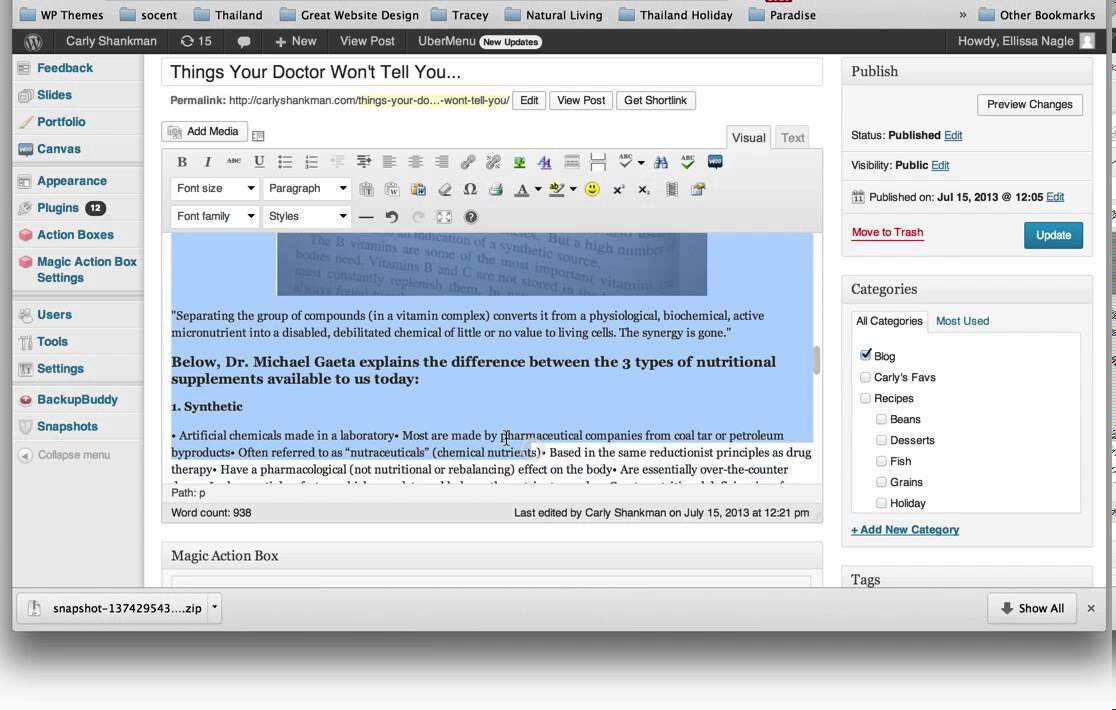The image size is (1116, 710).
Task: Open the Styles dropdown
Action: pos(307,216)
